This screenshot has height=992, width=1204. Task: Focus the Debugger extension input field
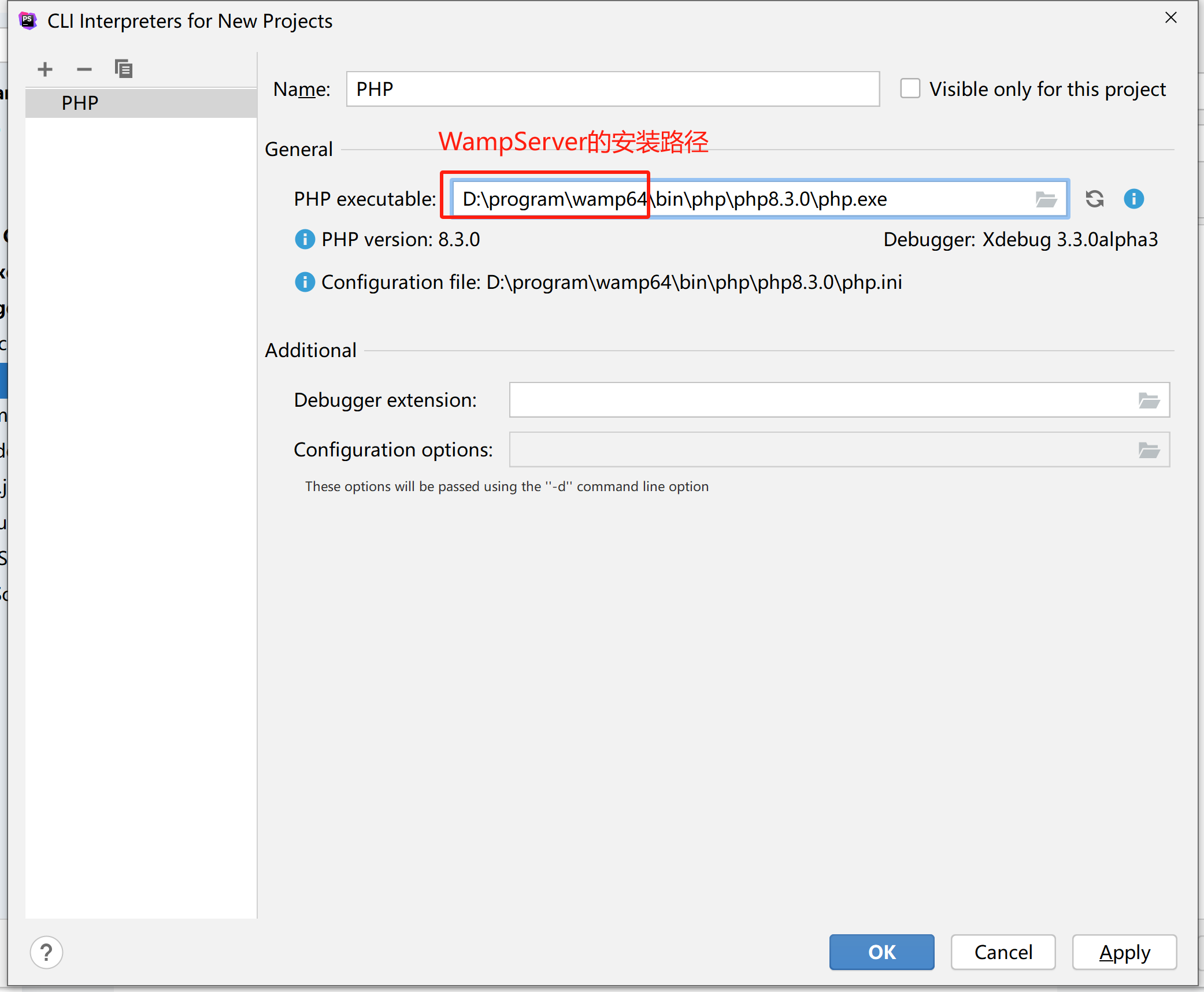pos(821,400)
